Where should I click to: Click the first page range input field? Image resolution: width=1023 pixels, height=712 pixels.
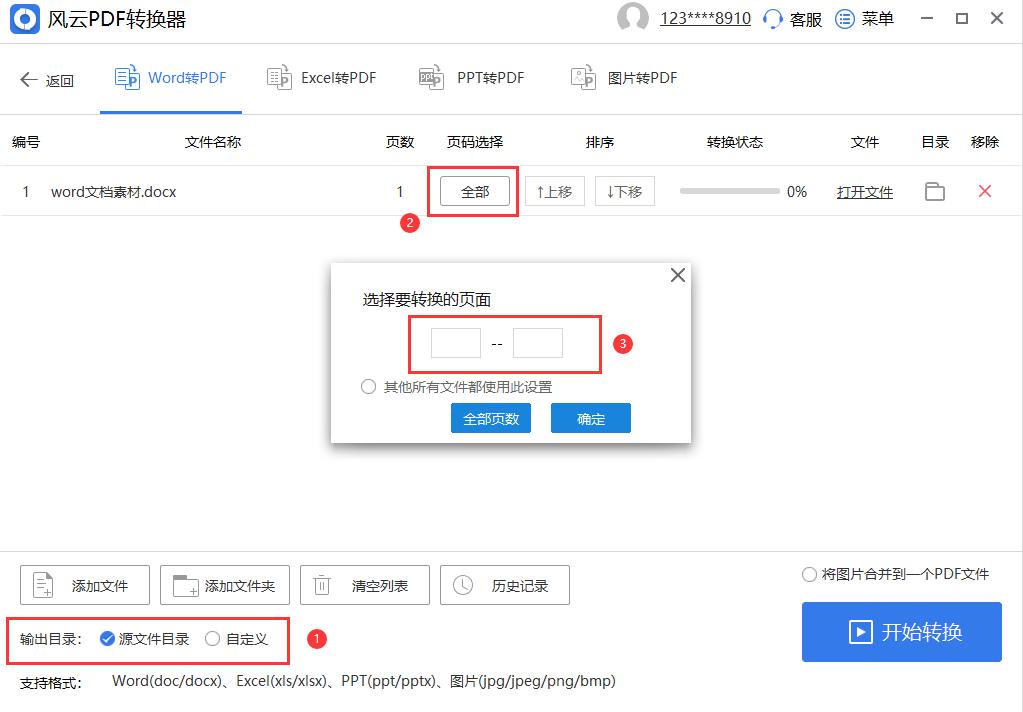455,342
